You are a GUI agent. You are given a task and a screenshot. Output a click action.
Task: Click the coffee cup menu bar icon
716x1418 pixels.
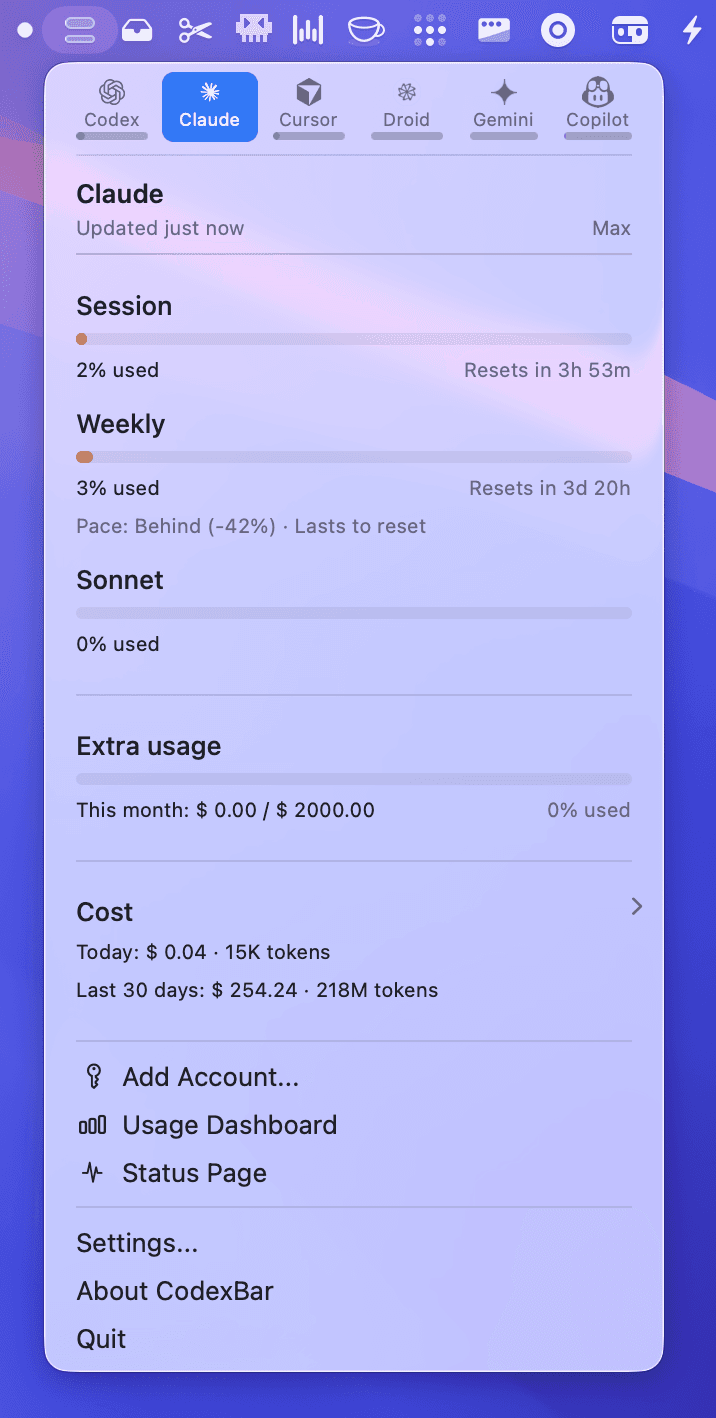pyautogui.click(x=366, y=29)
